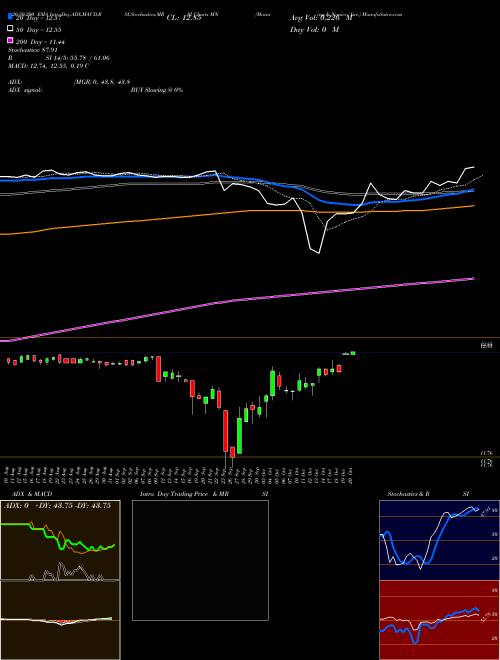This screenshot has height=660, width=500.
Task: Click the 'Stochastics & R' panel title
Action: point(408,494)
